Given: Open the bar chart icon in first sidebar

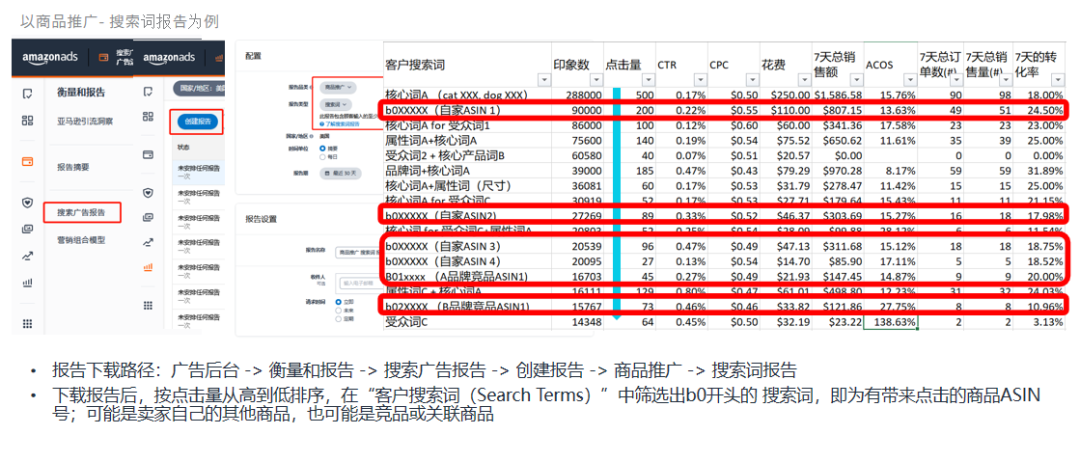Looking at the screenshot, I should click(28, 282).
